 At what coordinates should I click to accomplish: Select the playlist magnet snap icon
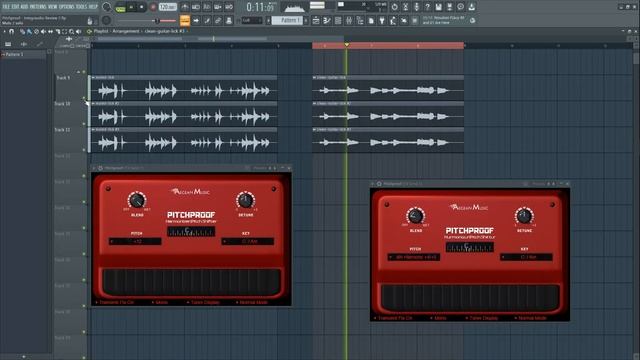pyautogui.click(x=11, y=31)
